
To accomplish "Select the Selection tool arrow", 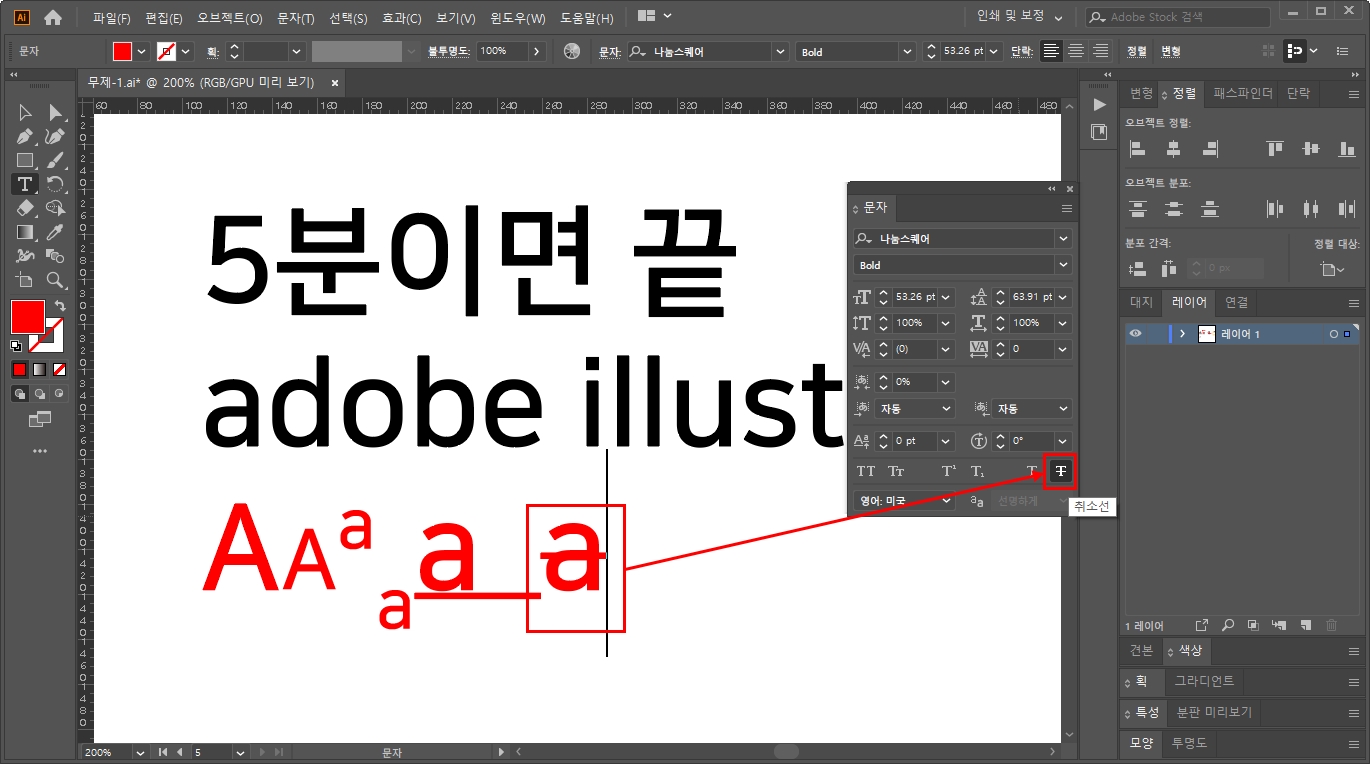I will pyautogui.click(x=25, y=112).
